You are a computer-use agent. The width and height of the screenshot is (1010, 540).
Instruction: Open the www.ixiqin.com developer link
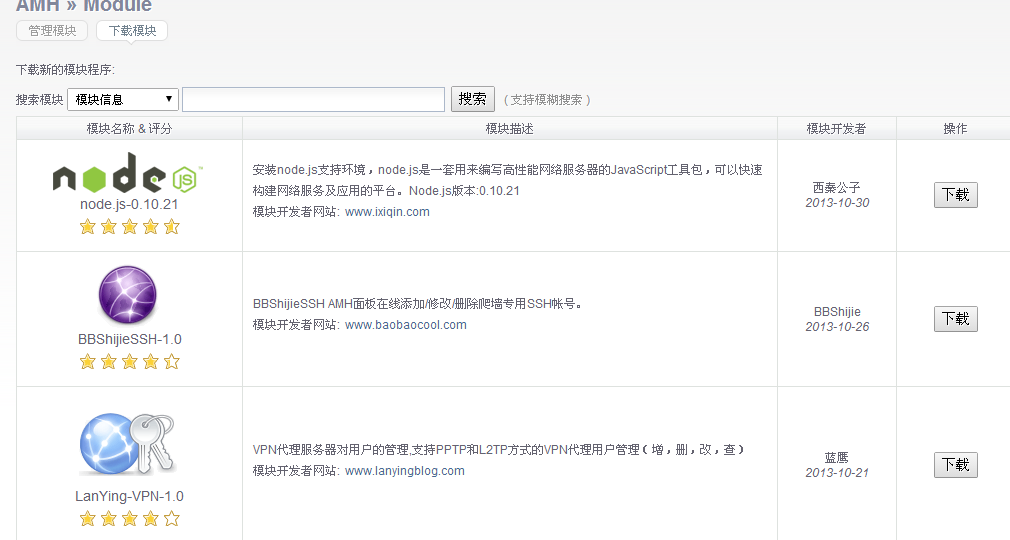pos(387,212)
